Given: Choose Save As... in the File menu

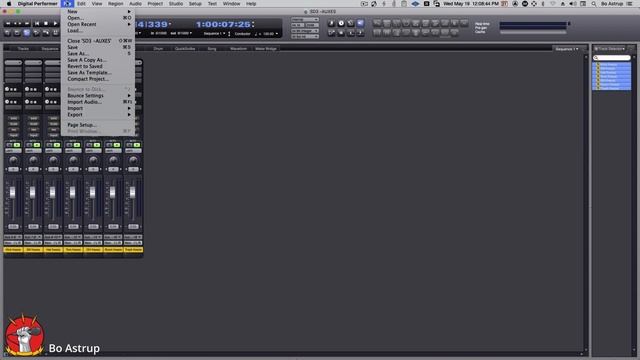Looking at the screenshot, I should click(x=98, y=53).
